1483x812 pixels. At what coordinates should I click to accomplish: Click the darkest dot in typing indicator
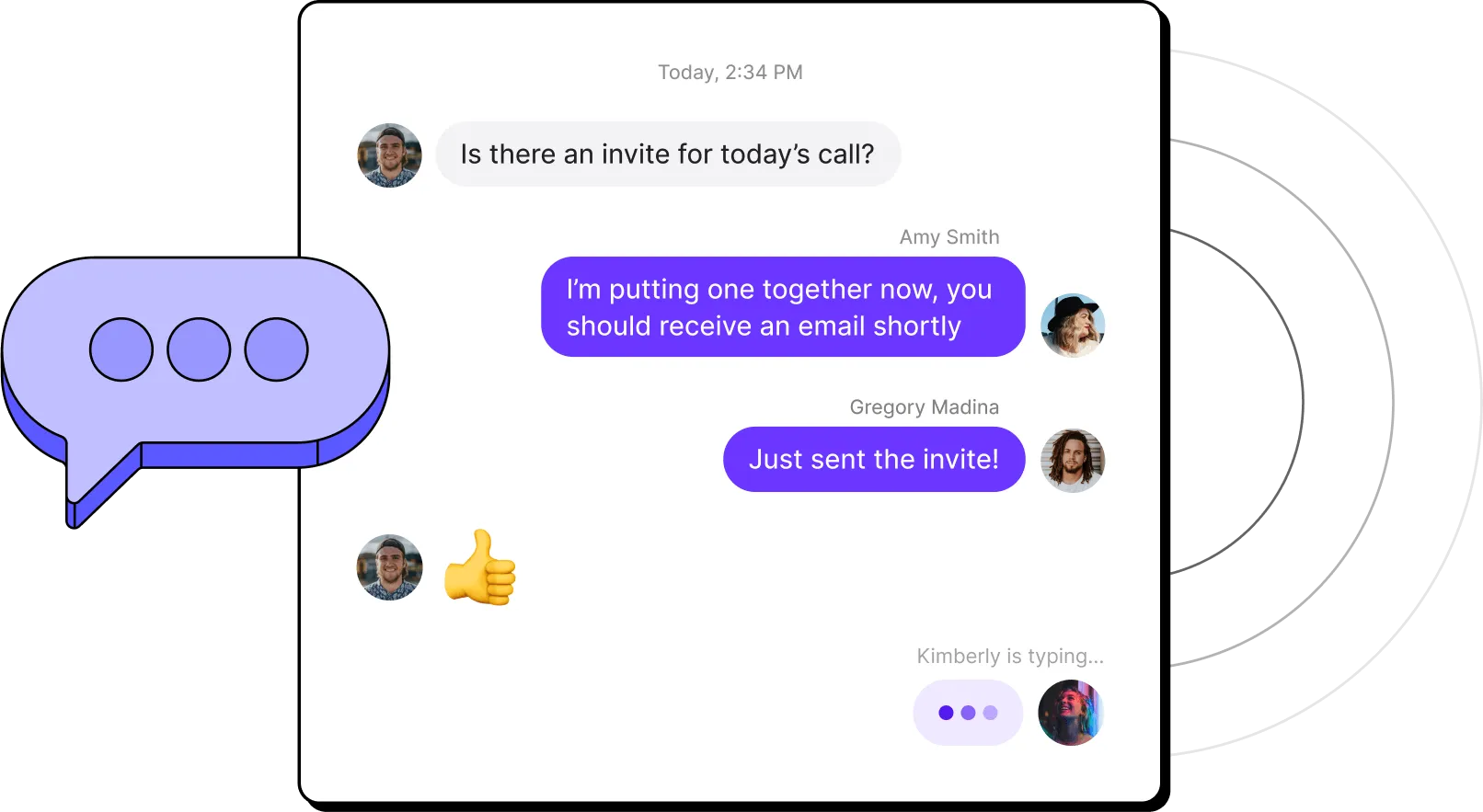point(946,713)
